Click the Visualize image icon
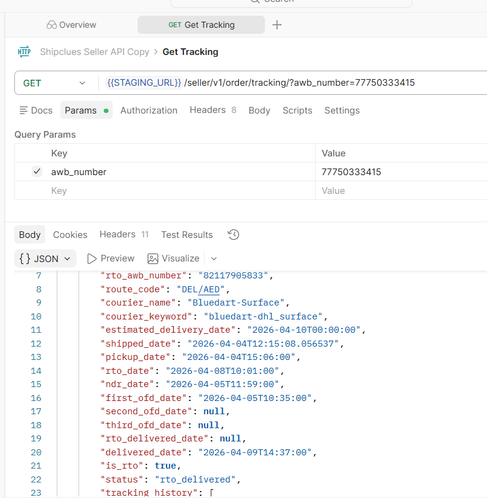 pyautogui.click(x=153, y=259)
